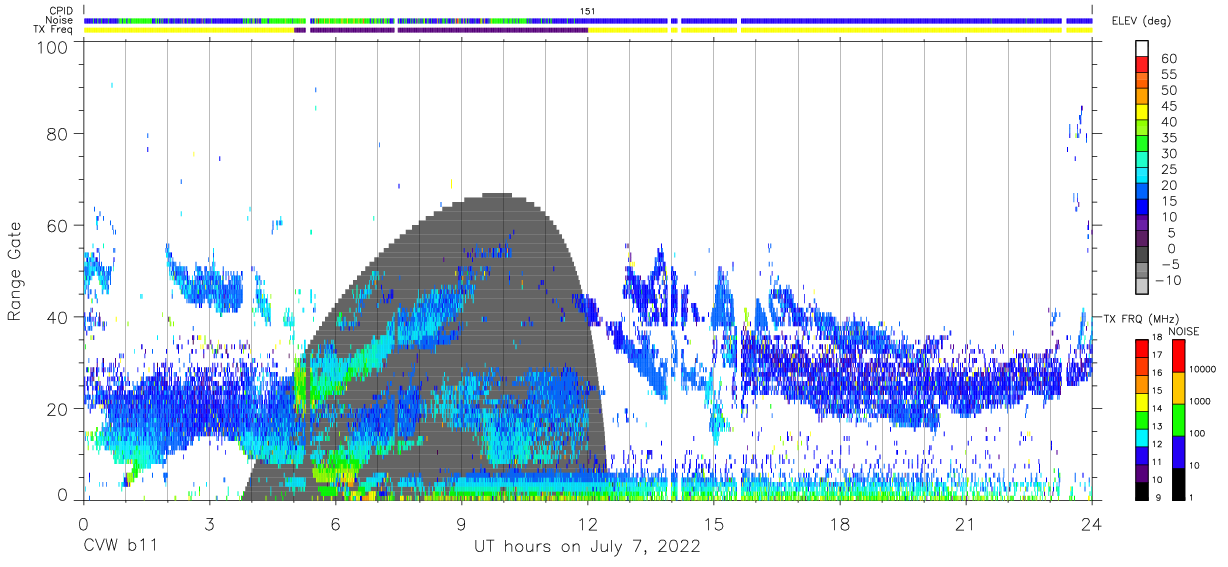Click the 9 tick label on UT hours axis
Image resolution: width=1228 pixels, height=567 pixels.
point(461,523)
